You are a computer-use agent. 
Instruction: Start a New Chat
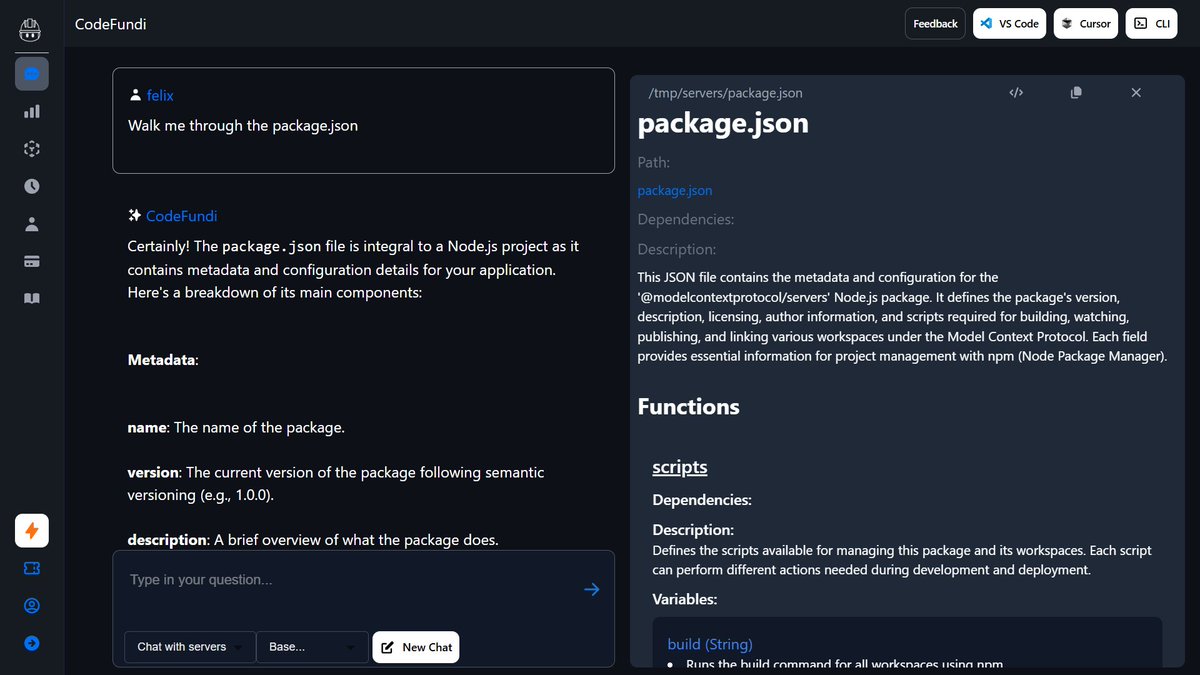(x=416, y=647)
